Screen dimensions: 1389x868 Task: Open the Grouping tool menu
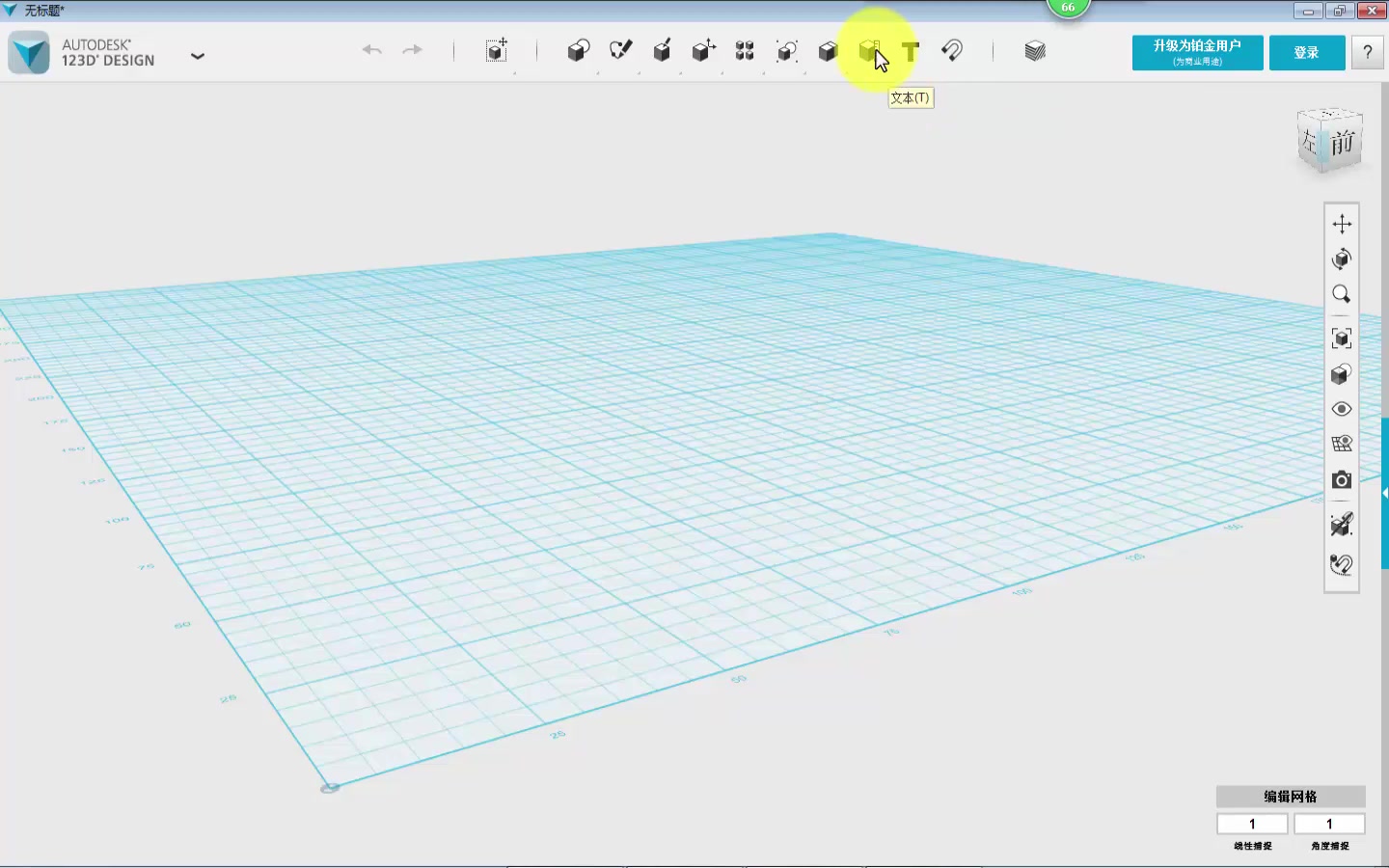(x=787, y=50)
